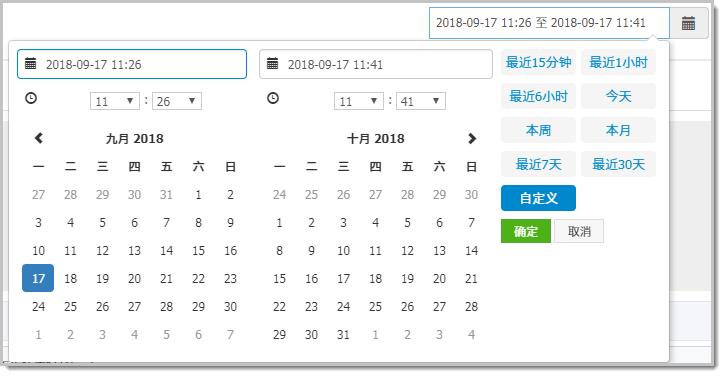Click the 九月 2018 month title
This screenshot has width=724, height=376.
coord(134,139)
